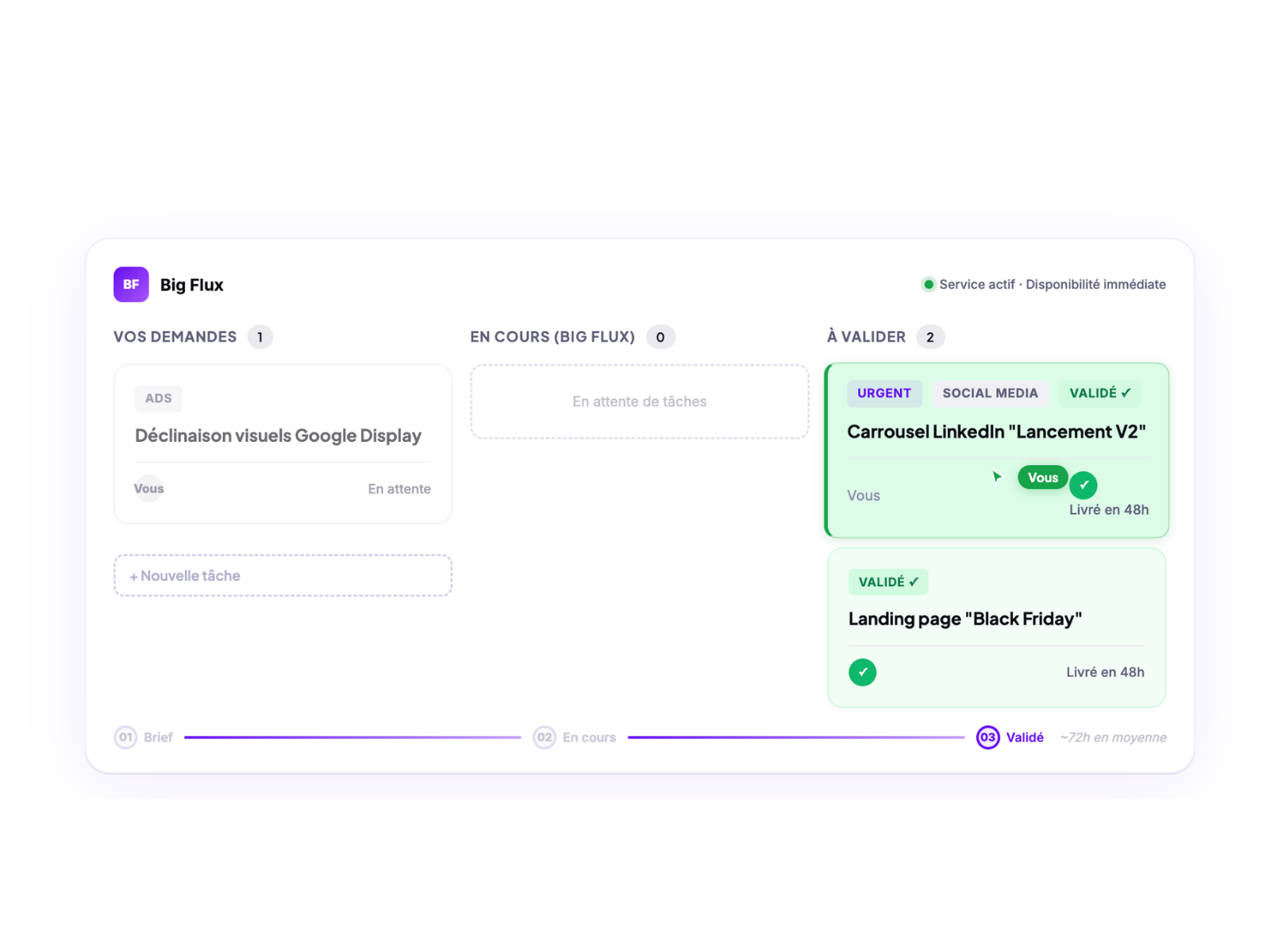Click the Service actif status dot
The width and height of the screenshot is (1270, 952).
(x=928, y=284)
